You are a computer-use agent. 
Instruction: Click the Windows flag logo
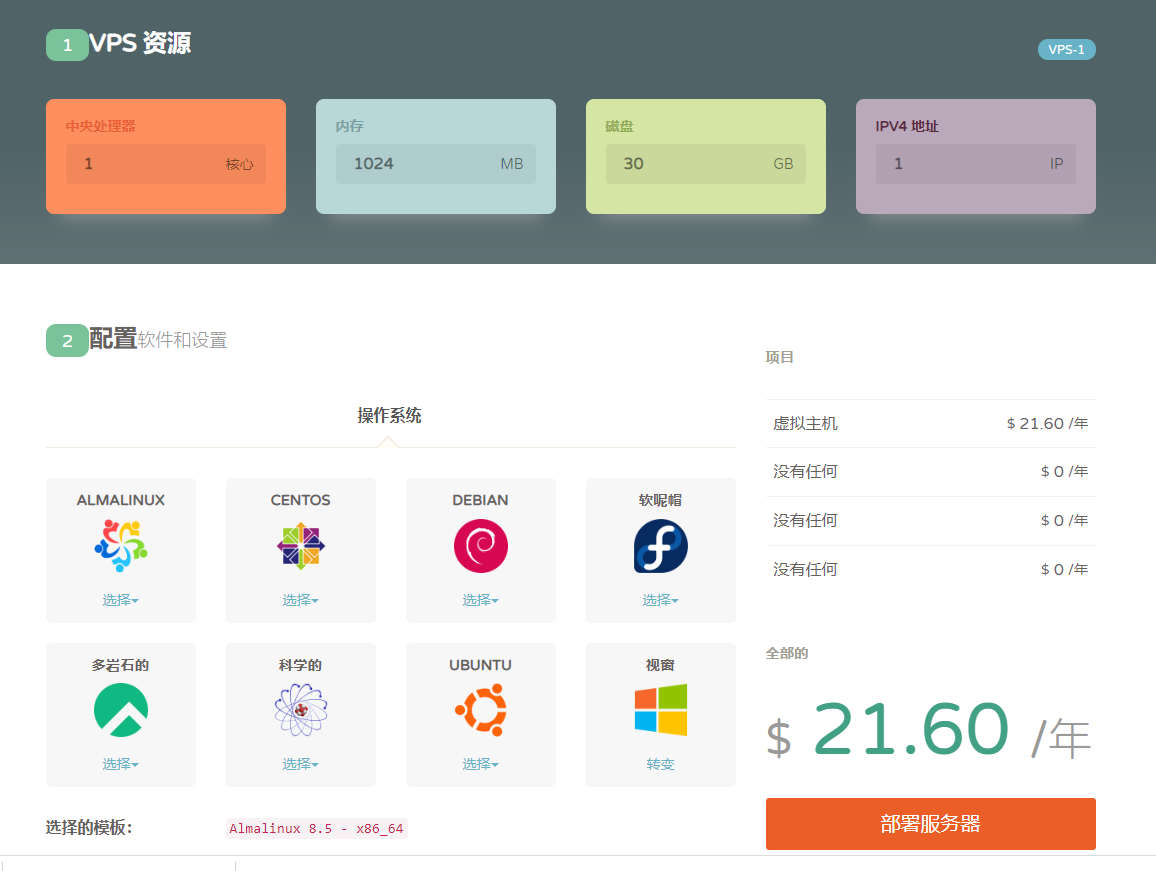click(x=661, y=710)
